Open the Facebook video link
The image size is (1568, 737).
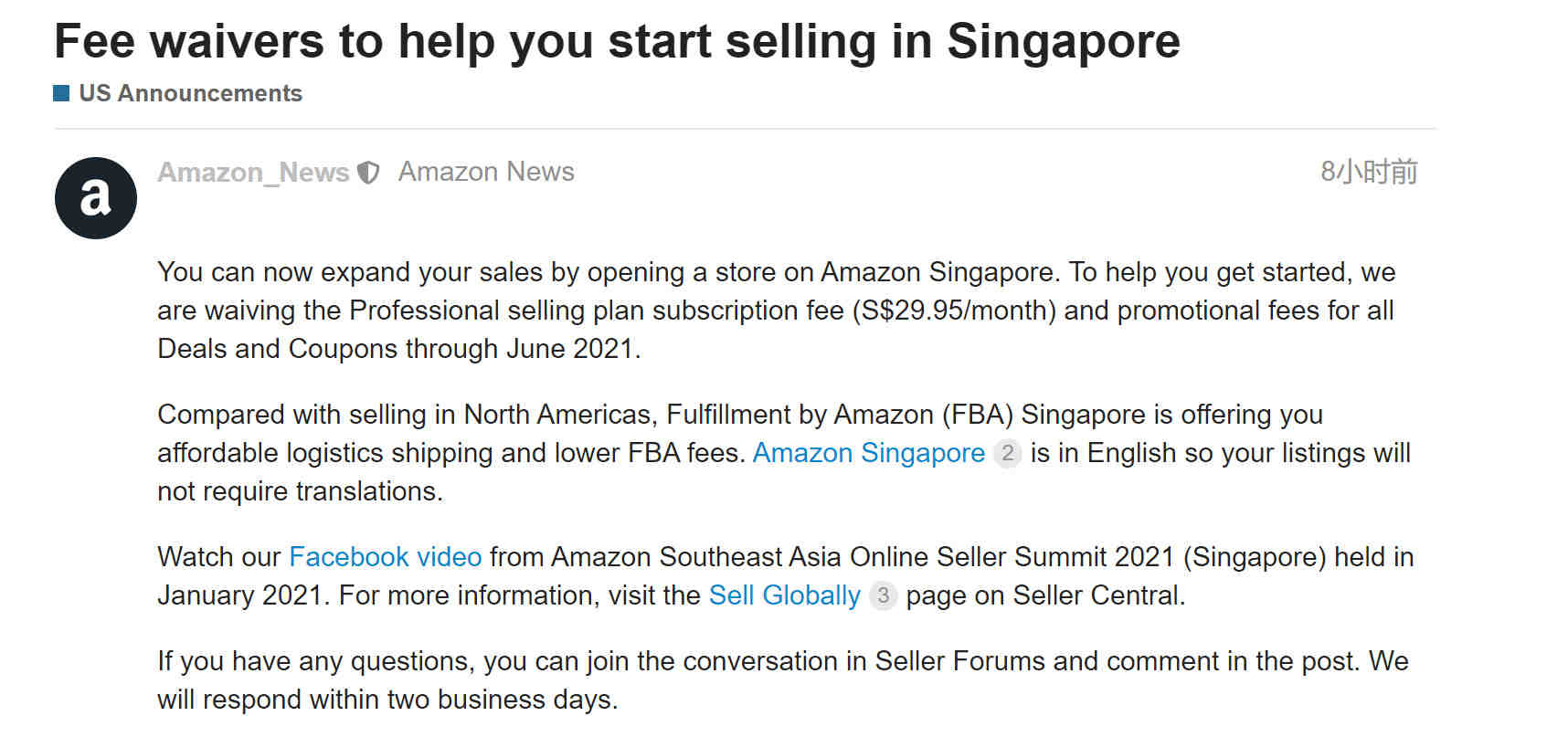click(x=385, y=557)
